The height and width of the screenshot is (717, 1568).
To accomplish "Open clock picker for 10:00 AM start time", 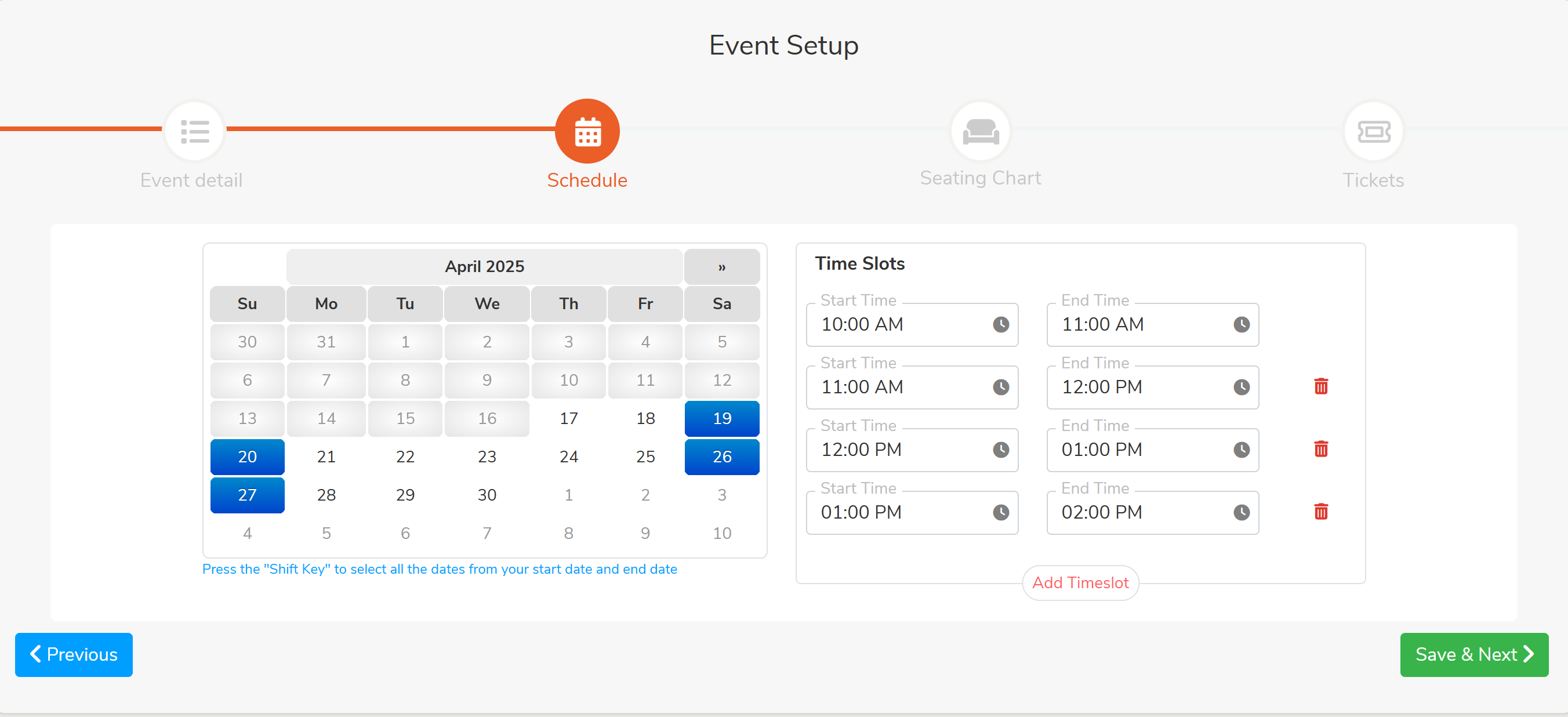I will pos(1000,324).
